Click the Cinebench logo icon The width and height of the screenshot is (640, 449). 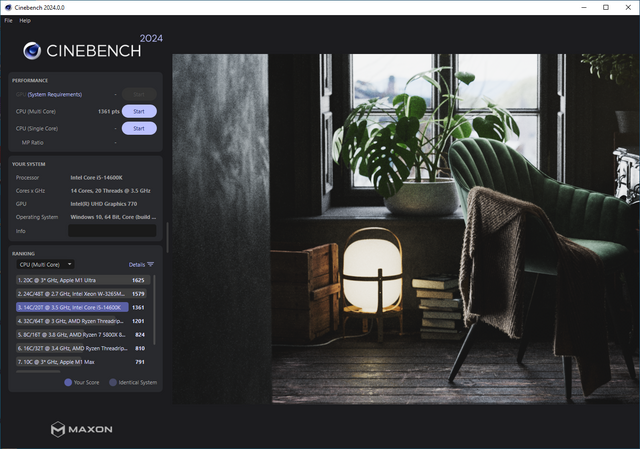[32, 52]
